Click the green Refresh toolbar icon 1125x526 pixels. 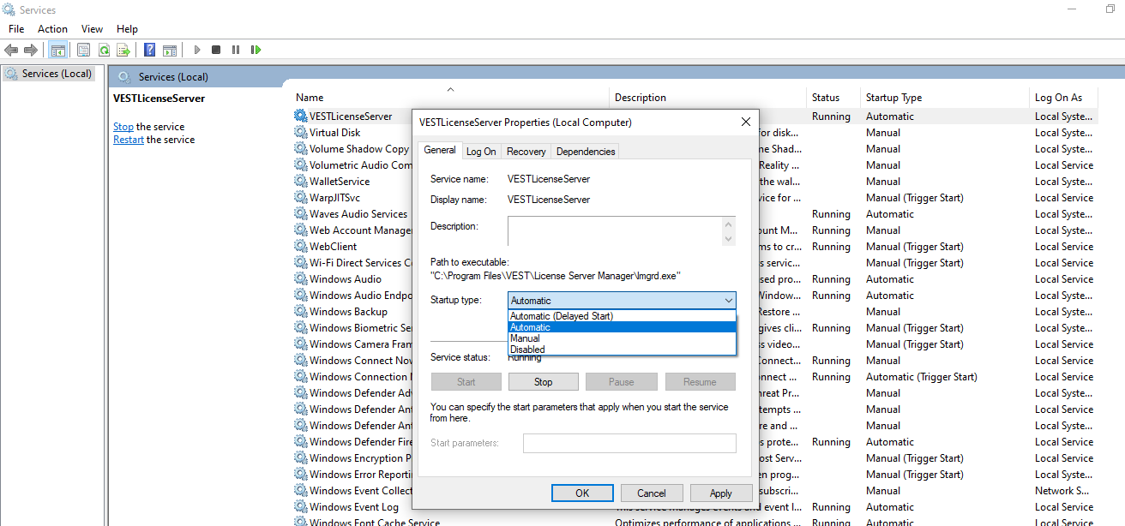pyautogui.click(x=104, y=50)
